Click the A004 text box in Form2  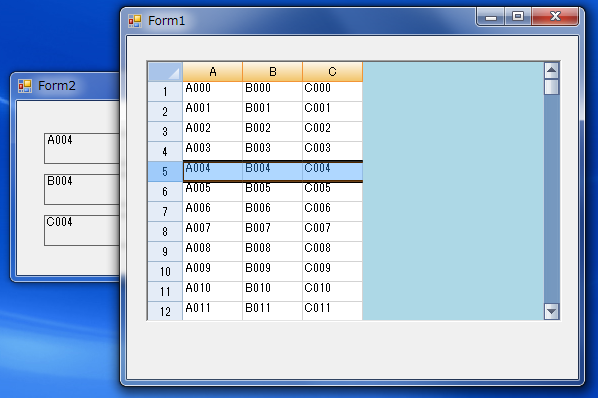click(82, 148)
